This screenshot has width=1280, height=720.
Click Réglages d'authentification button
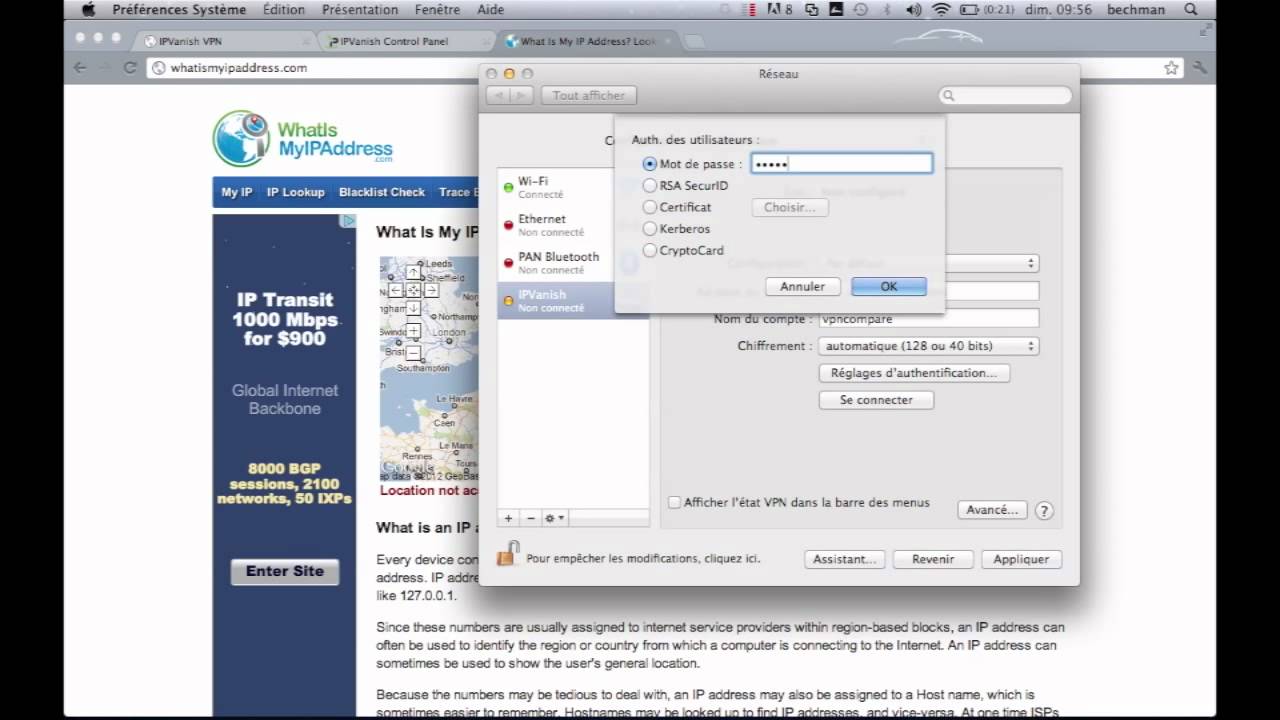(x=914, y=373)
